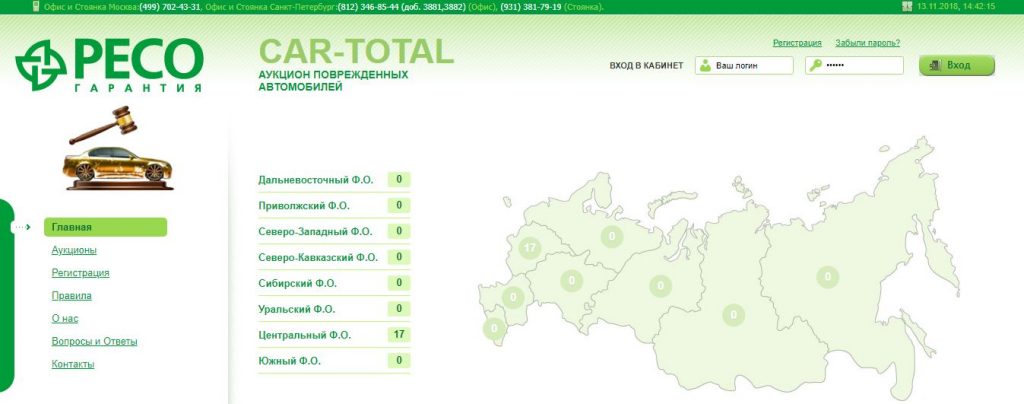Click the gavel and golden car image

120,148
